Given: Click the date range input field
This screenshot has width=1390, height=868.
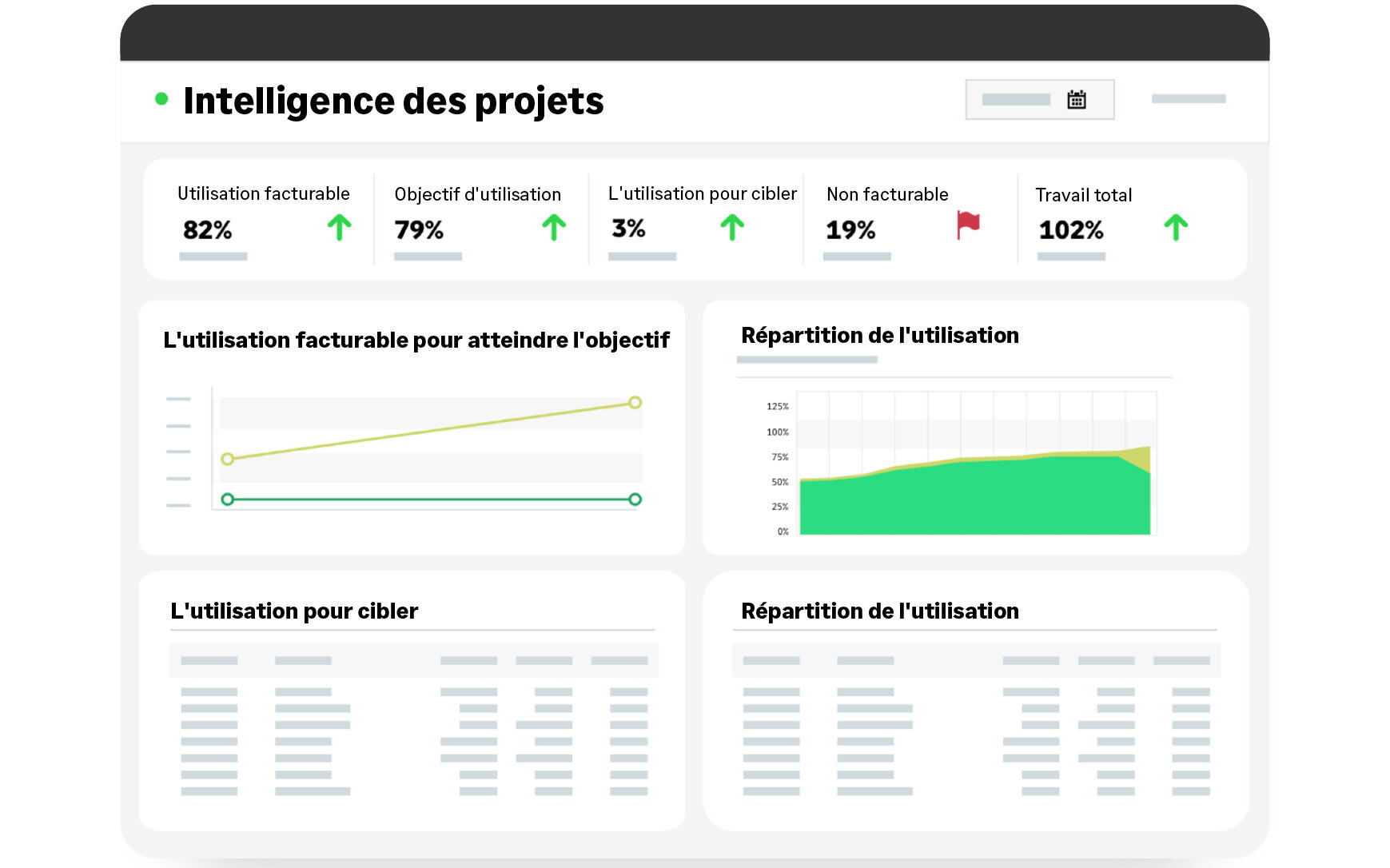Looking at the screenshot, I should pos(1040,100).
